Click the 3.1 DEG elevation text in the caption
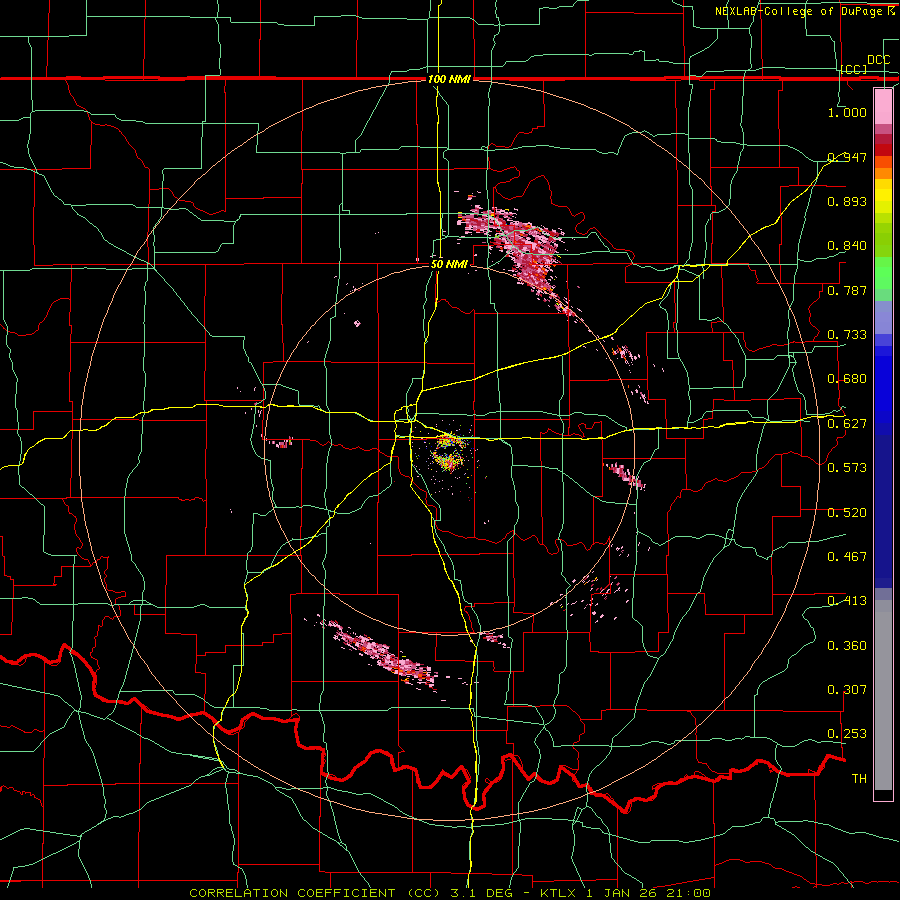 [x=480, y=893]
